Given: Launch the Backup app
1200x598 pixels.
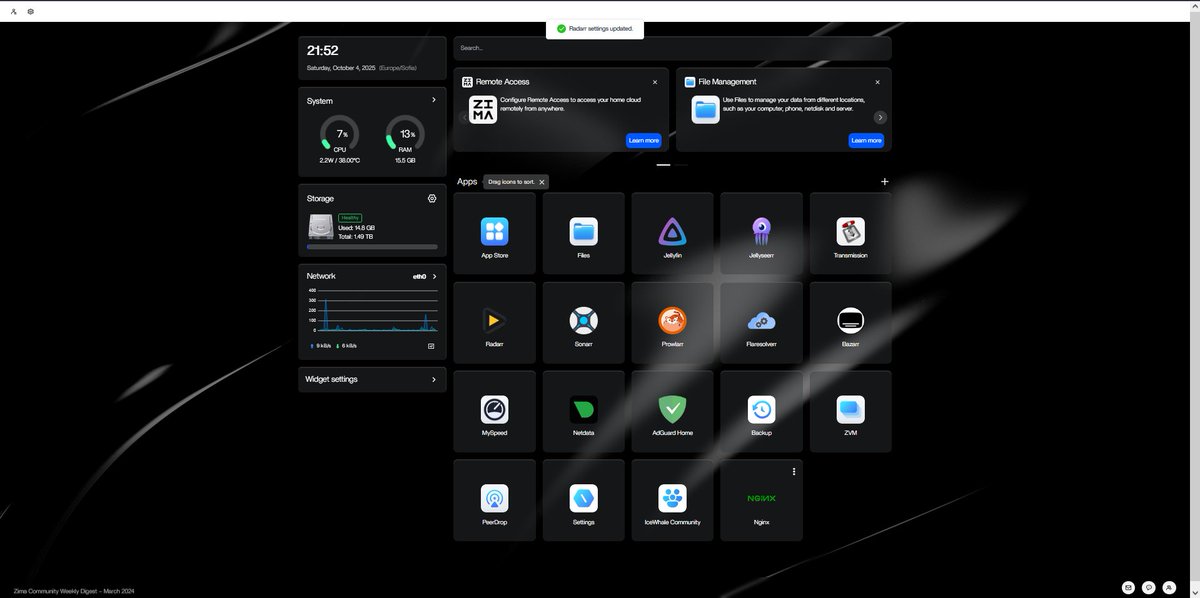Looking at the screenshot, I should click(x=761, y=411).
